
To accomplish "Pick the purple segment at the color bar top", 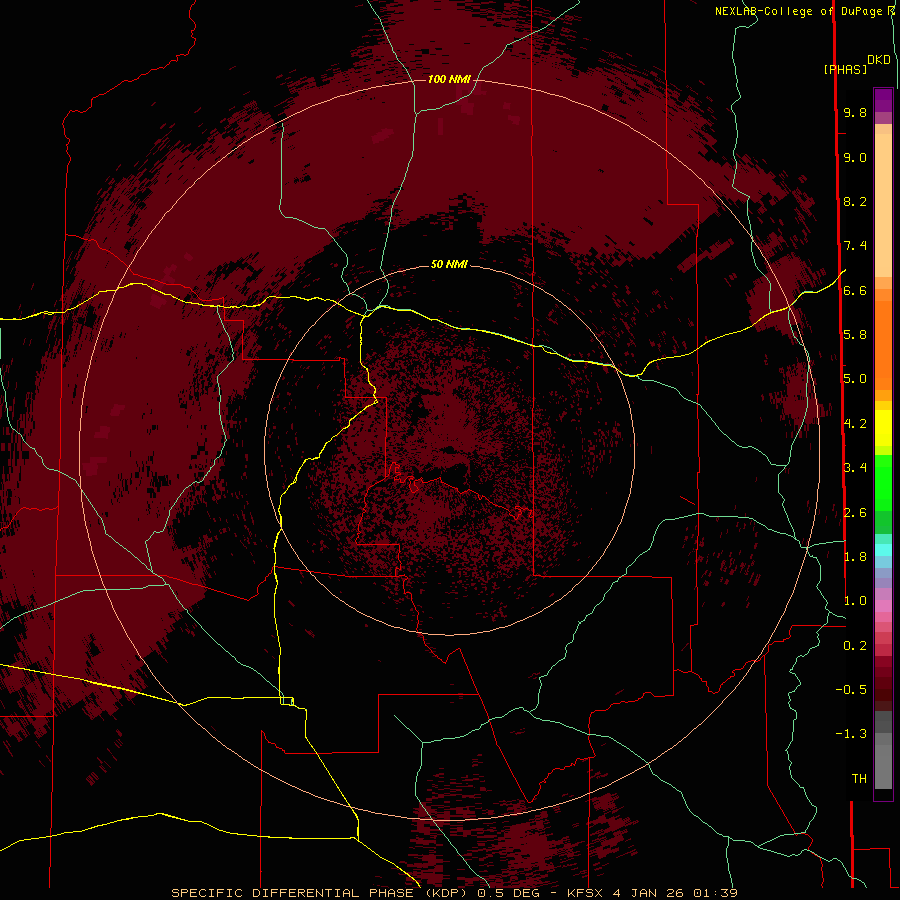I will [x=883, y=100].
